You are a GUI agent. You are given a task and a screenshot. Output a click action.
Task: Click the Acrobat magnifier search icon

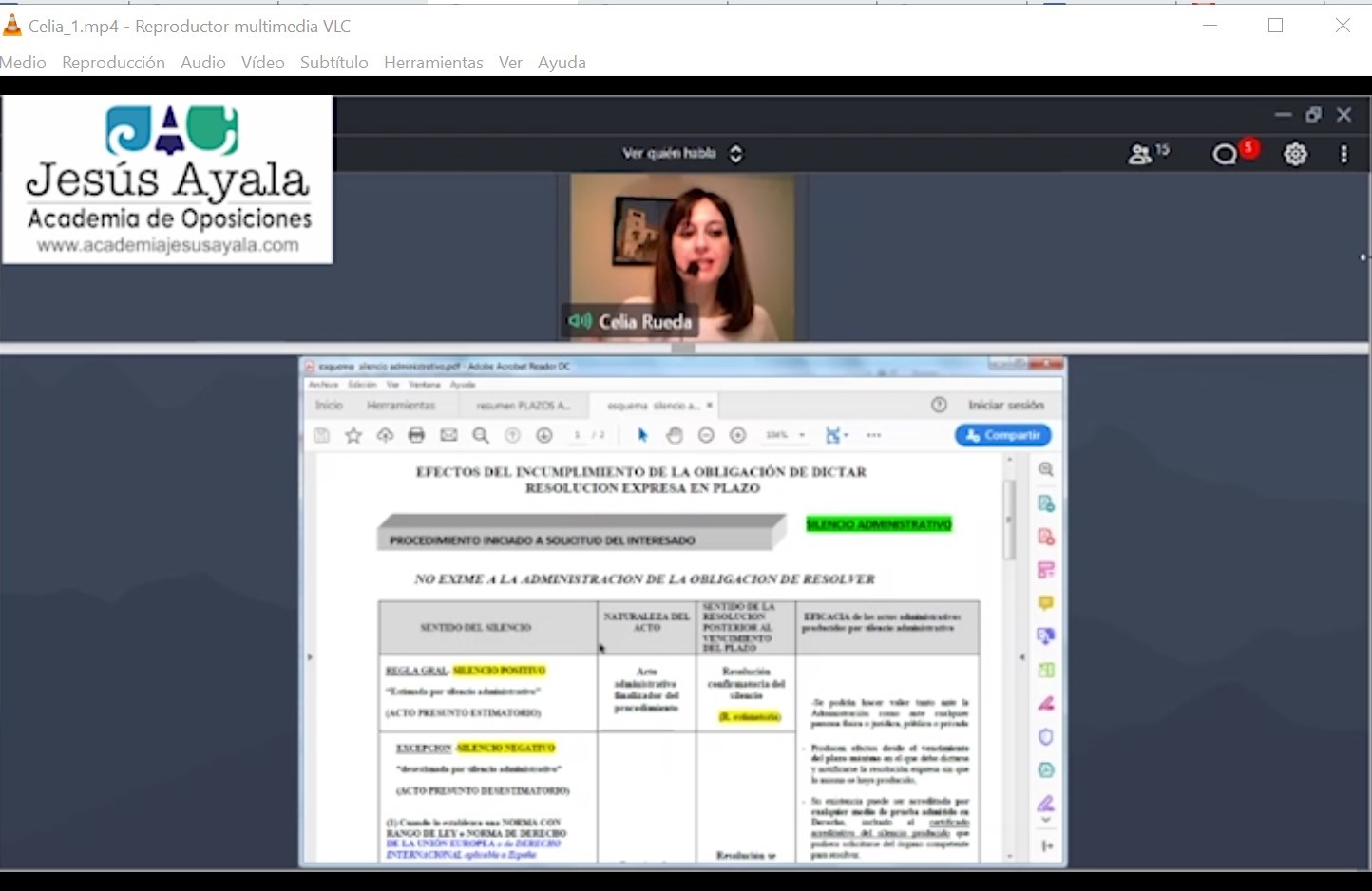coord(481,435)
